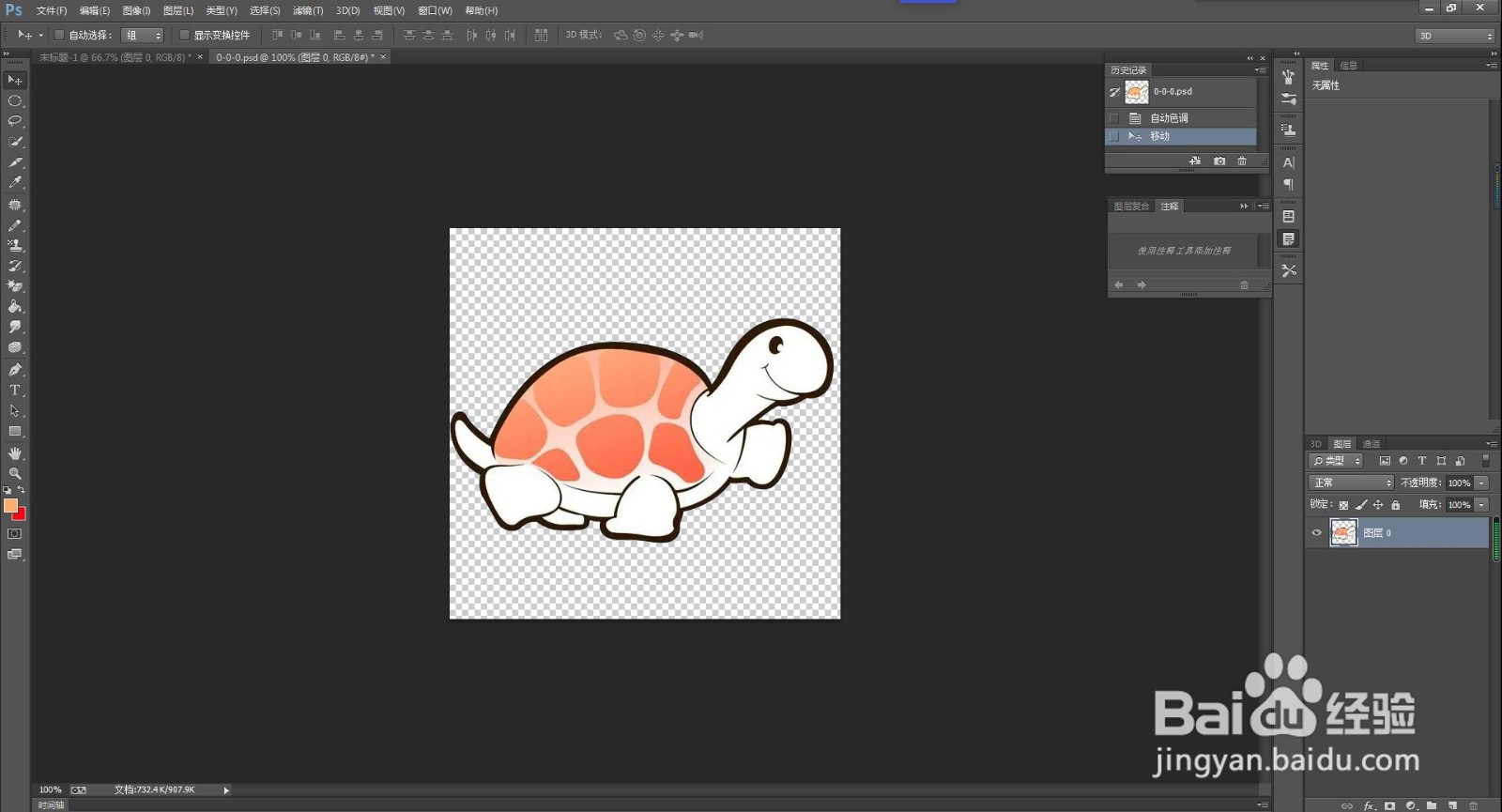
Task: Open the opacity (不透明度) slider arrow
Action: point(1481,483)
